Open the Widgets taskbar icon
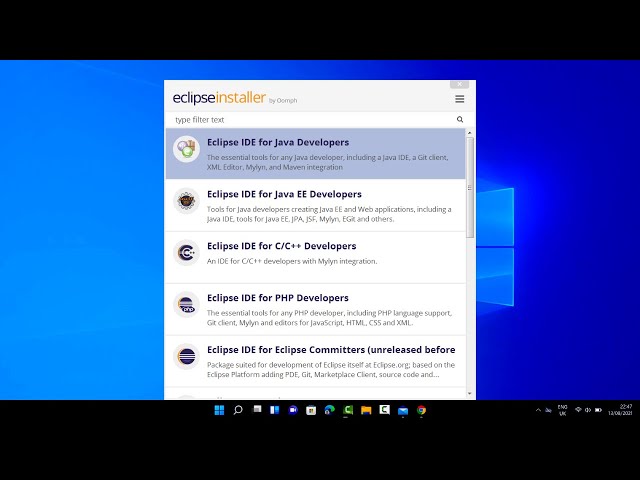 tap(275, 410)
